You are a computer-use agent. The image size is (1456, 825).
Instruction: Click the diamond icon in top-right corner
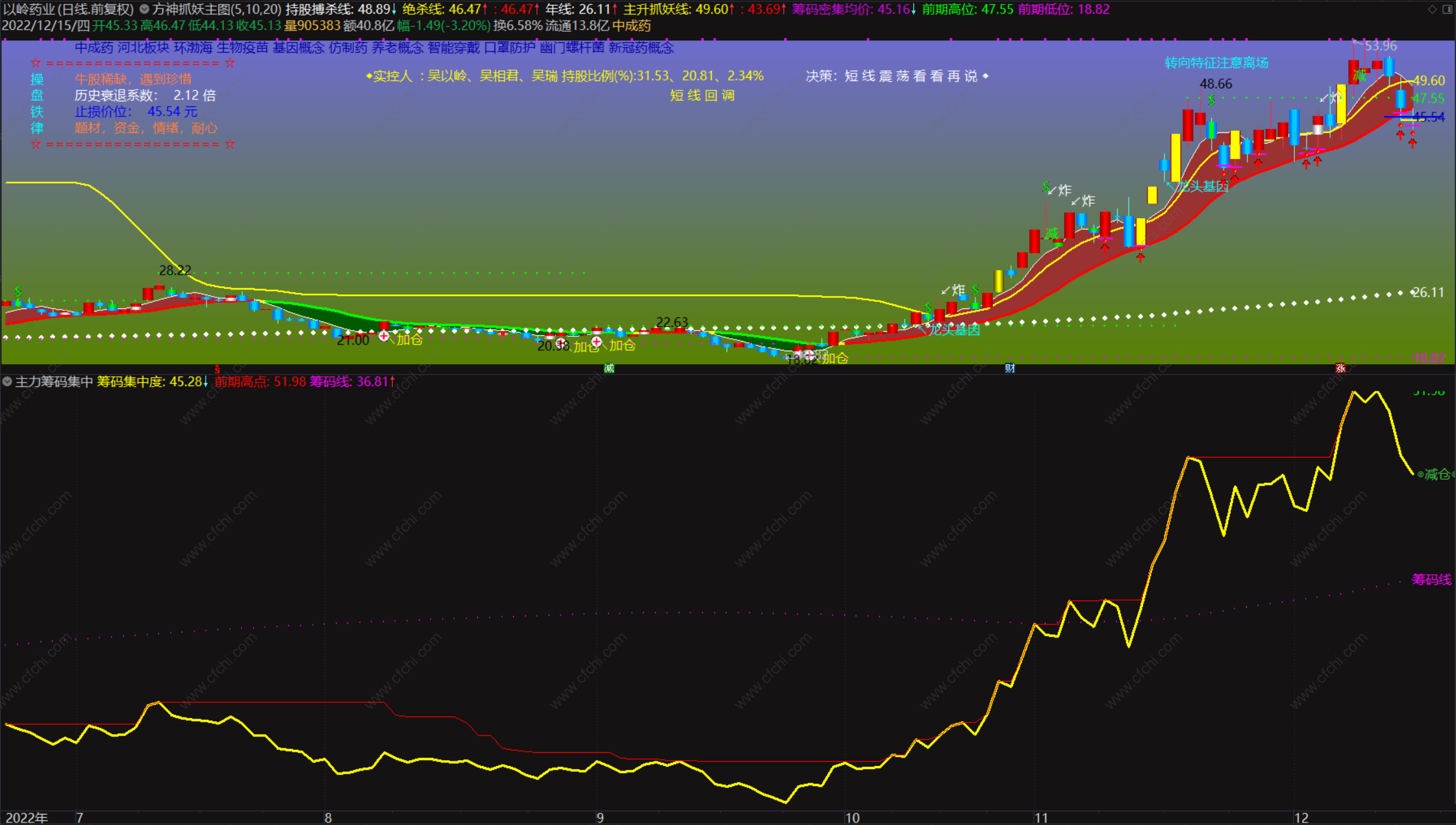click(x=1432, y=9)
